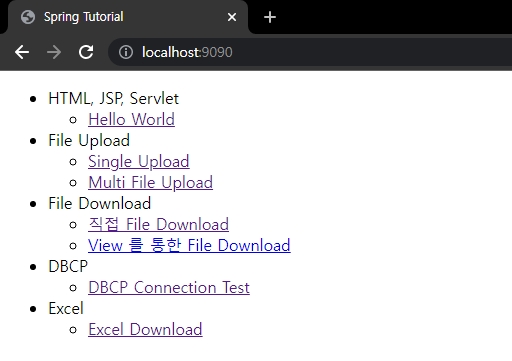Click the browser forward arrow
The width and height of the screenshot is (512, 361).
click(x=54, y=52)
